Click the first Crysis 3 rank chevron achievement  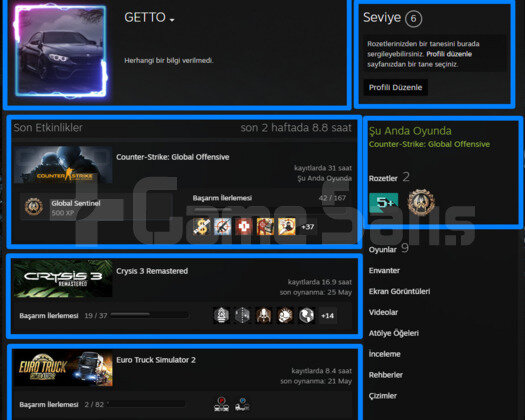point(222,316)
